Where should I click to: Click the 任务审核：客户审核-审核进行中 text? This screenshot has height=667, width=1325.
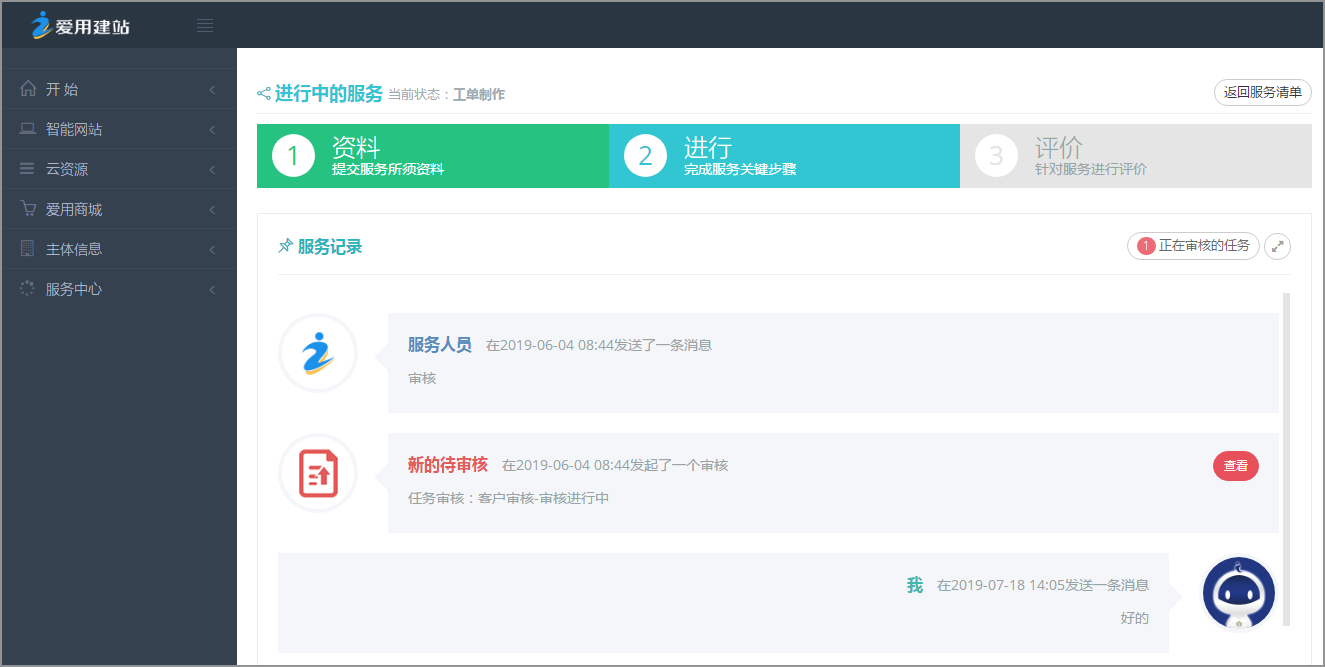(509, 498)
